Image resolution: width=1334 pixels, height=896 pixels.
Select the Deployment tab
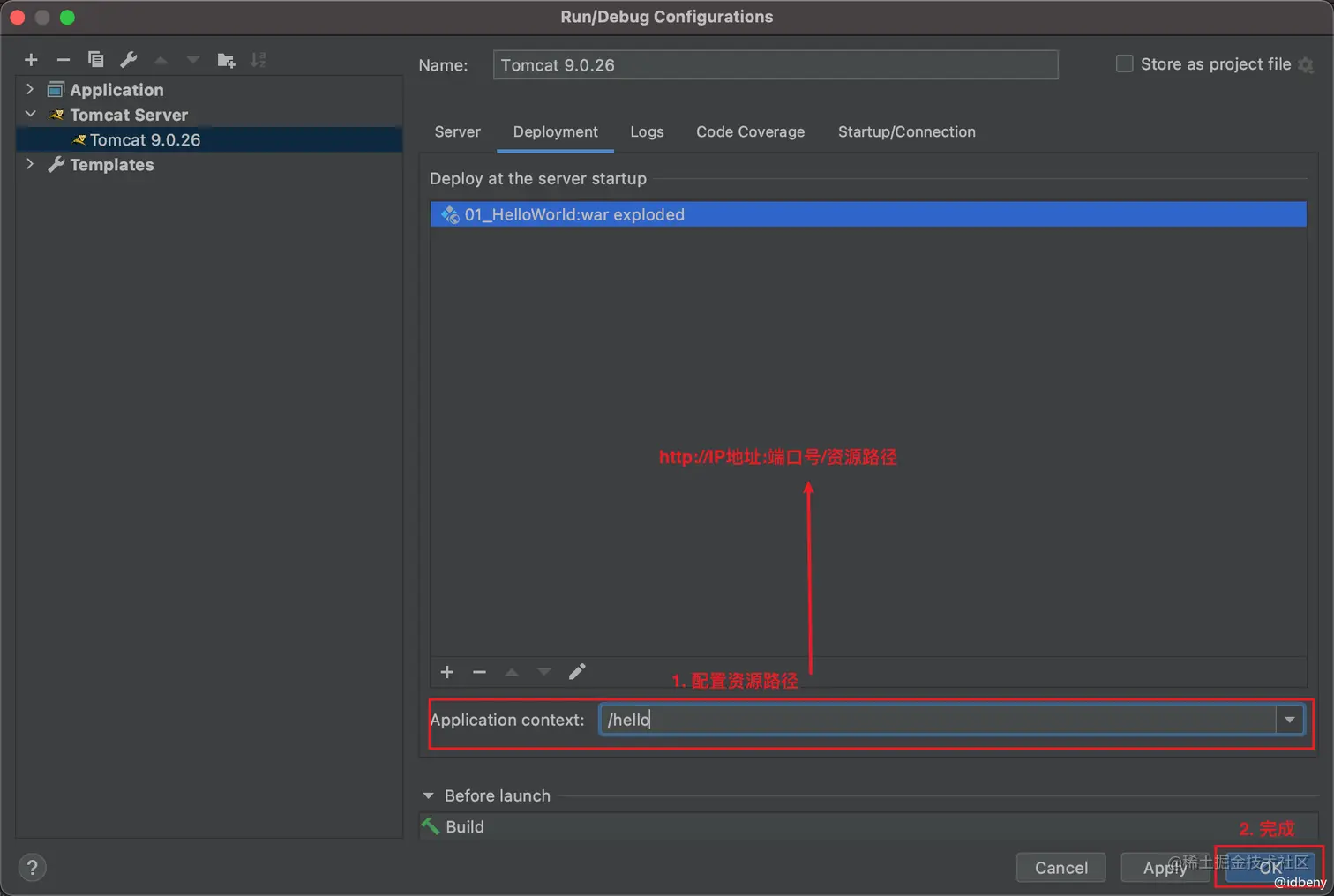click(x=555, y=131)
